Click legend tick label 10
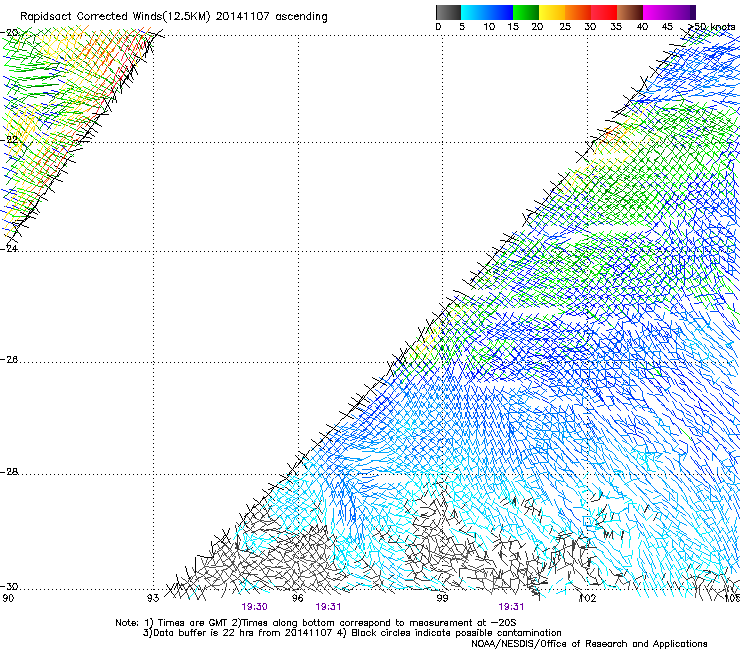 [x=489, y=27]
